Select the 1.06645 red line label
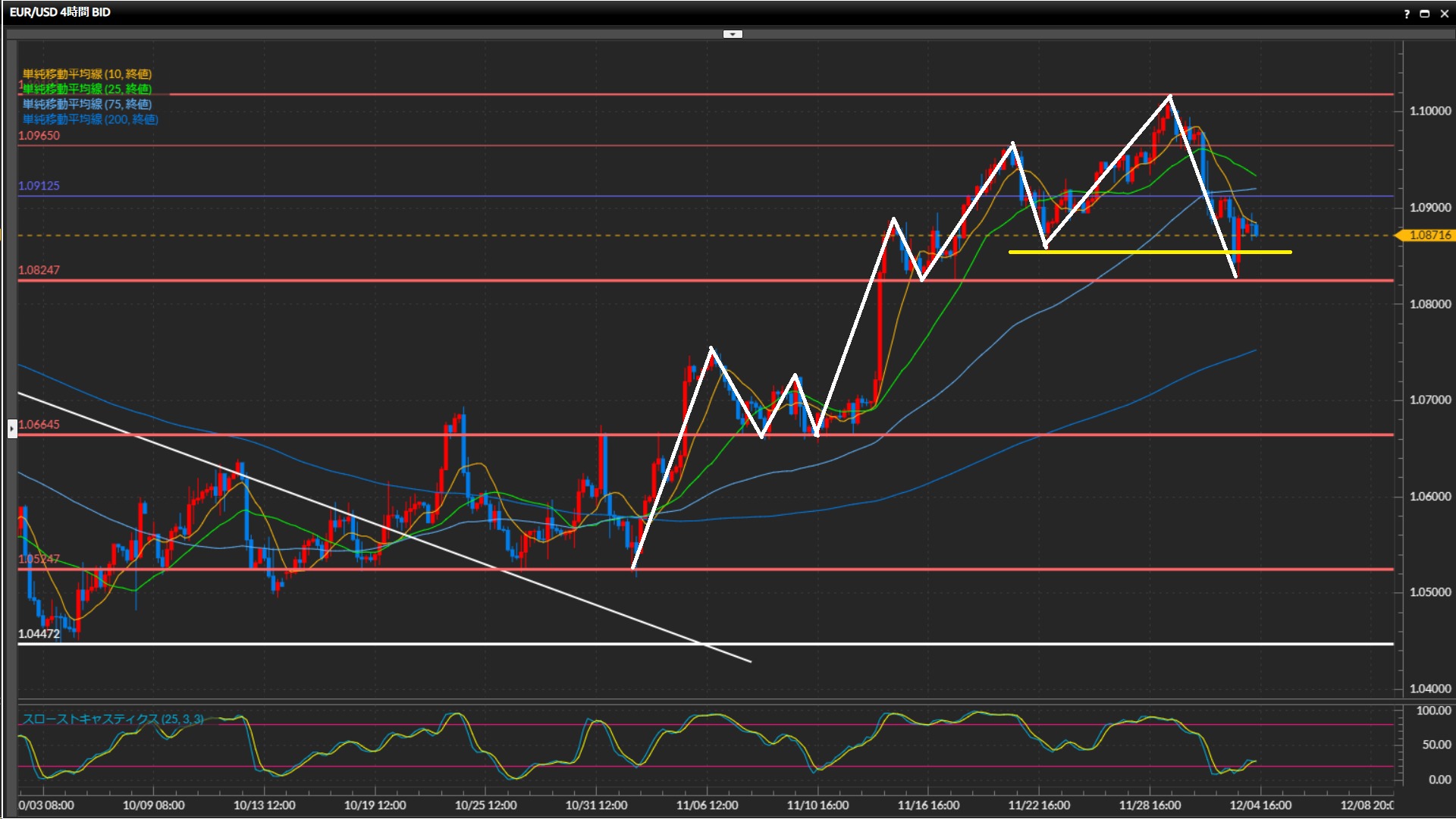The image size is (1456, 819). [x=39, y=425]
